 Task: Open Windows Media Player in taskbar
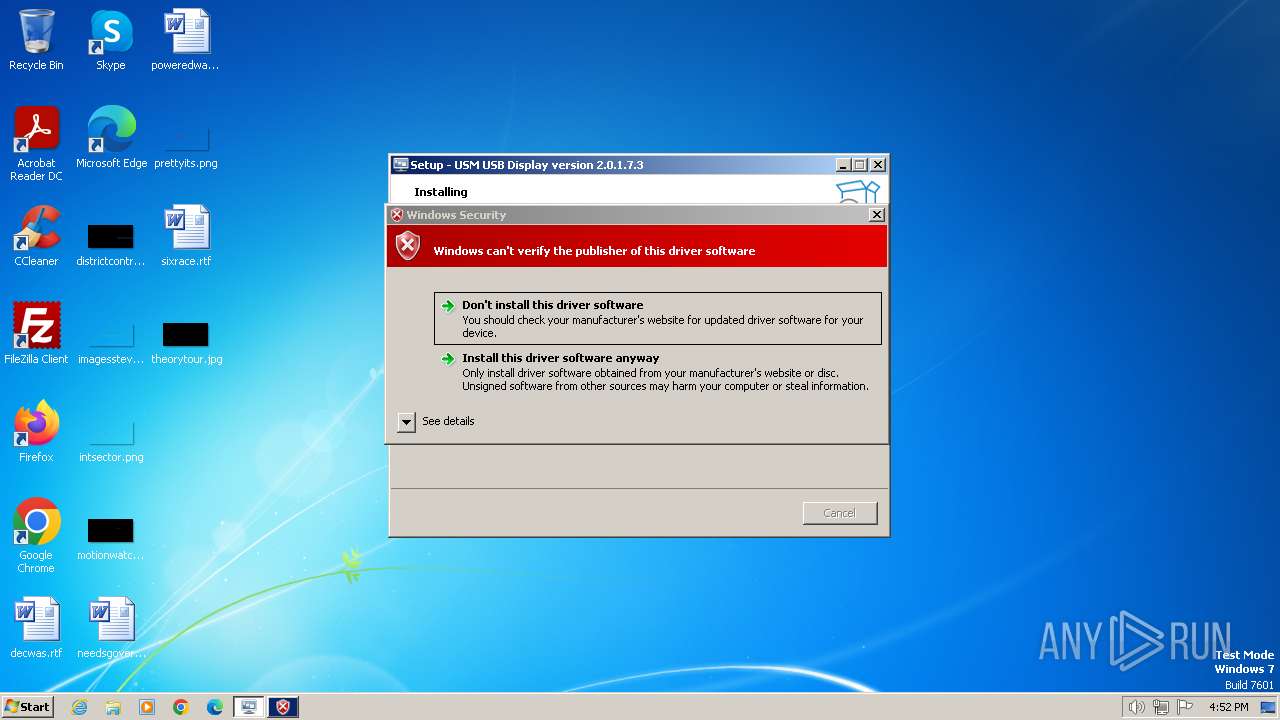[x=147, y=707]
